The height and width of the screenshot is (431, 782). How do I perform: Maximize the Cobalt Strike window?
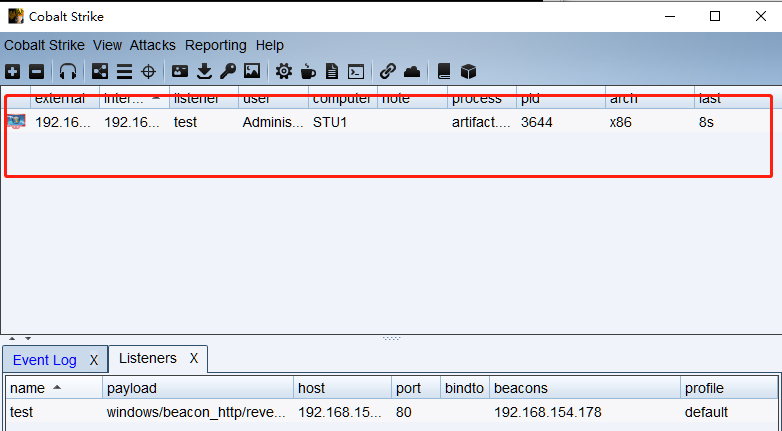tap(715, 16)
